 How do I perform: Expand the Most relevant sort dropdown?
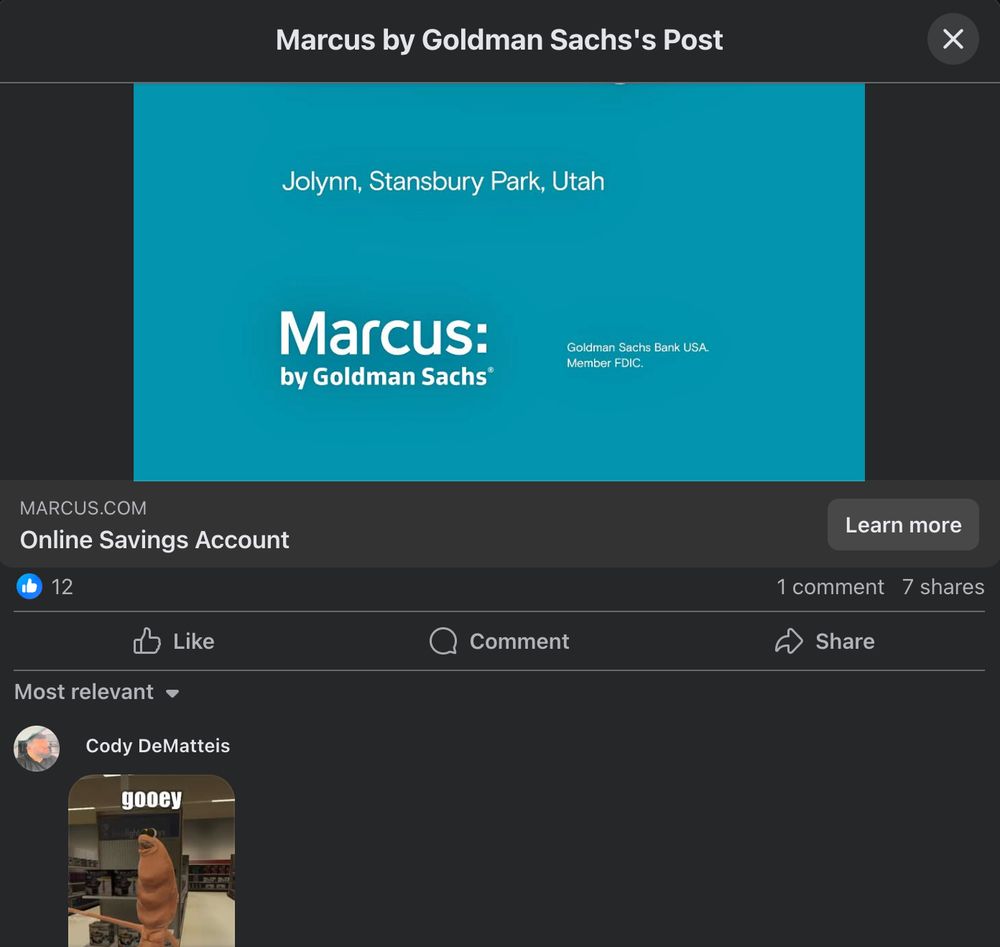97,692
